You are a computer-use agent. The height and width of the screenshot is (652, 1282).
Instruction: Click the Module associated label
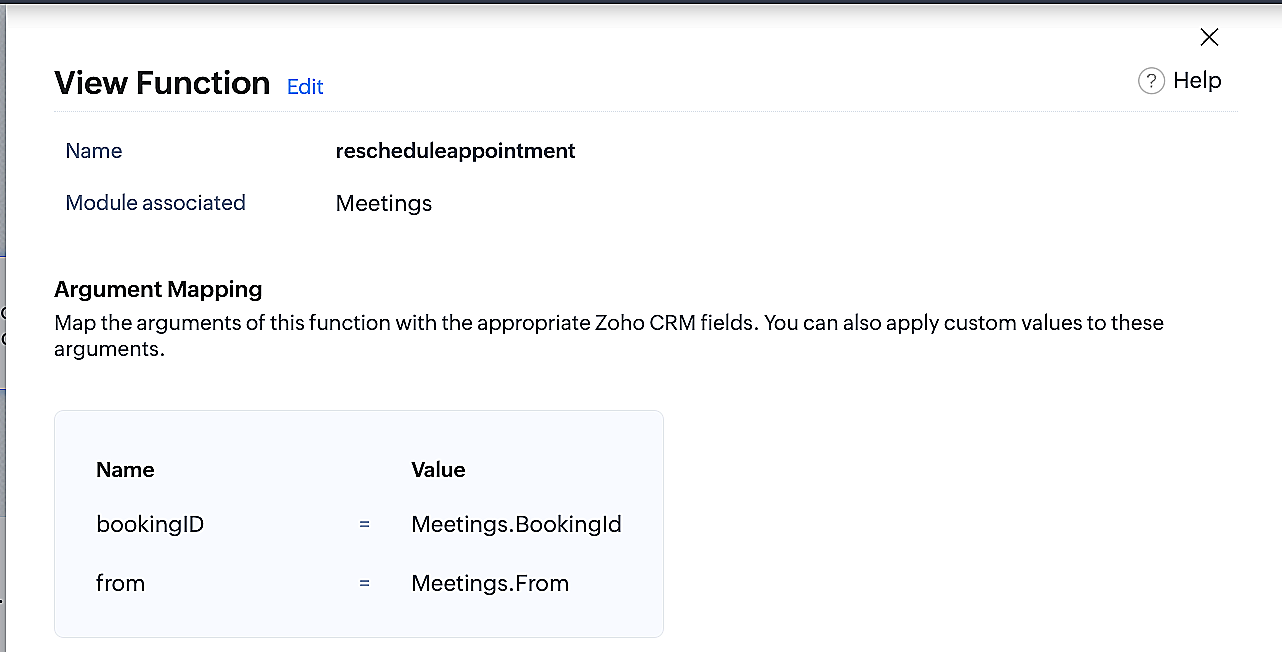pos(155,203)
